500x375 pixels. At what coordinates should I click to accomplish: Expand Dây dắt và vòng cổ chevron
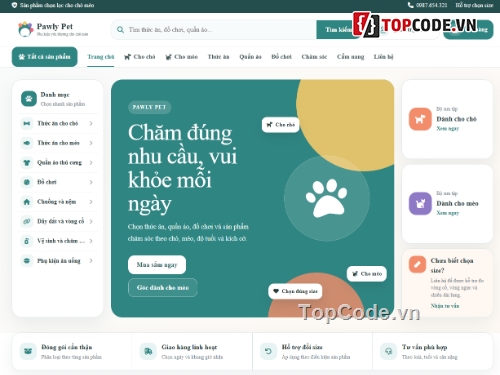coord(91,221)
